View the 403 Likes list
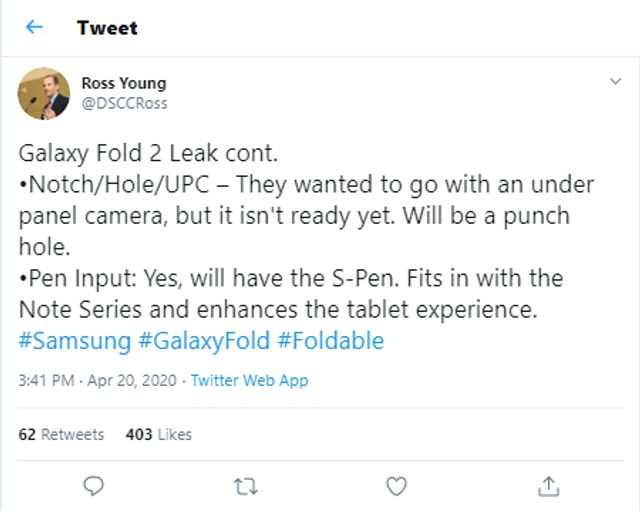Viewport: 640px width, 511px height. point(159,434)
